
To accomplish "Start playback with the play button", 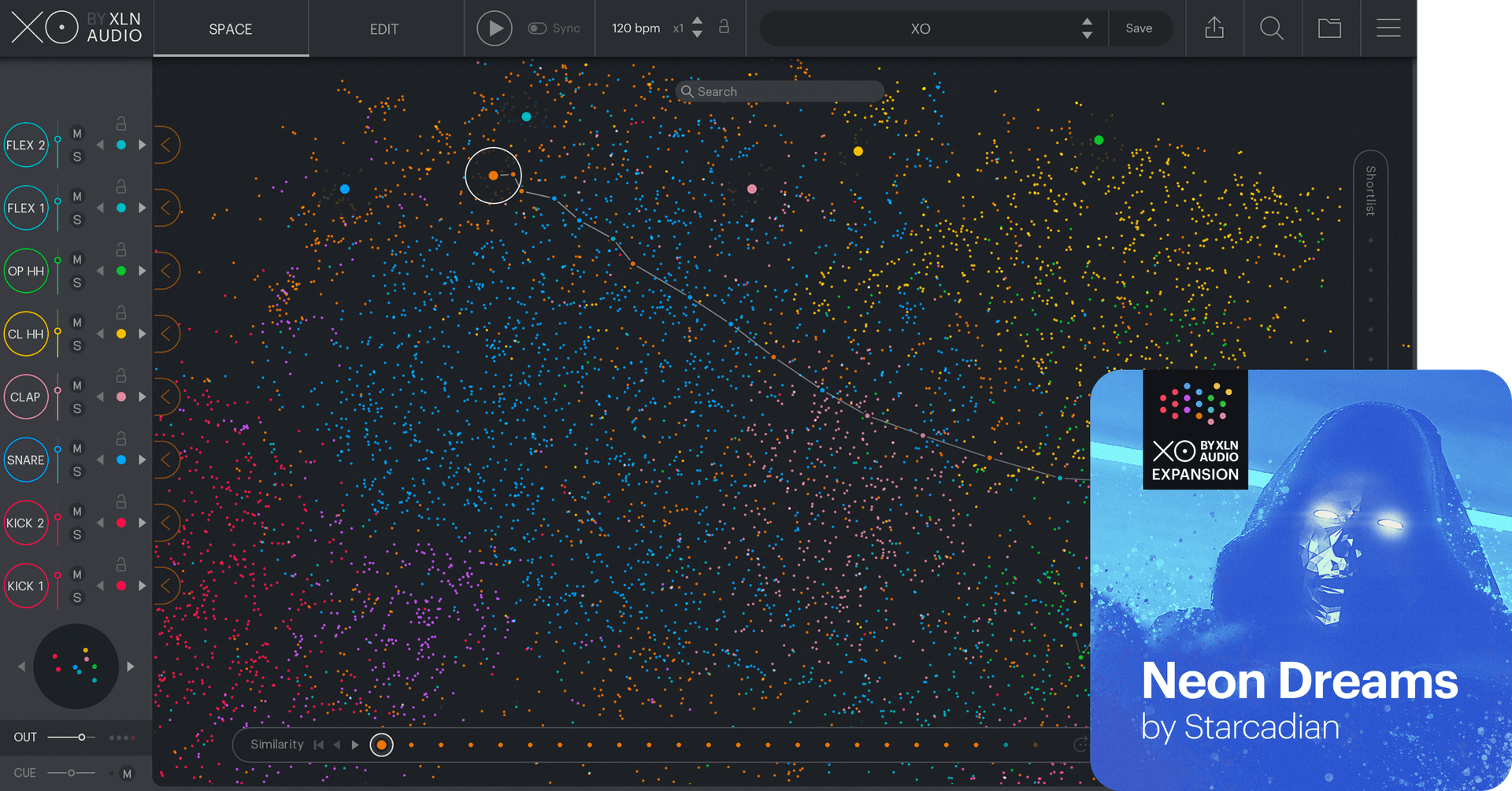I will click(x=495, y=28).
